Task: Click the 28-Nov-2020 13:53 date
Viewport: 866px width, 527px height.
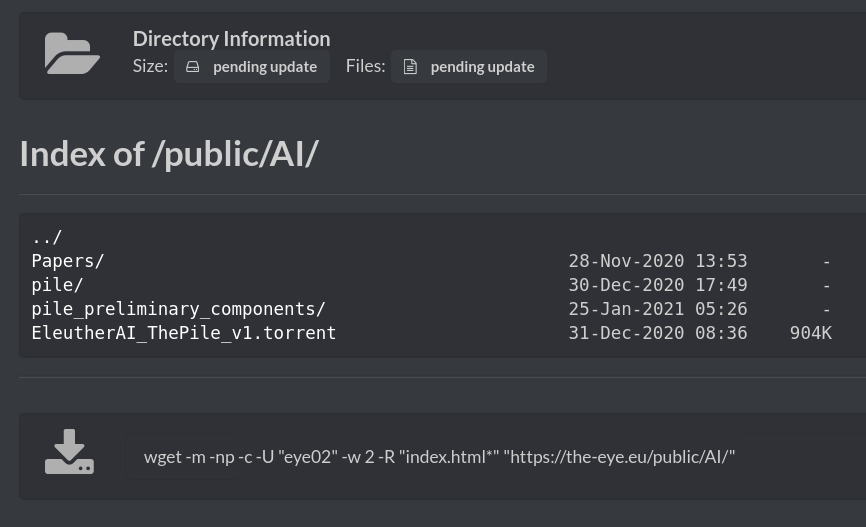Action: click(x=658, y=261)
